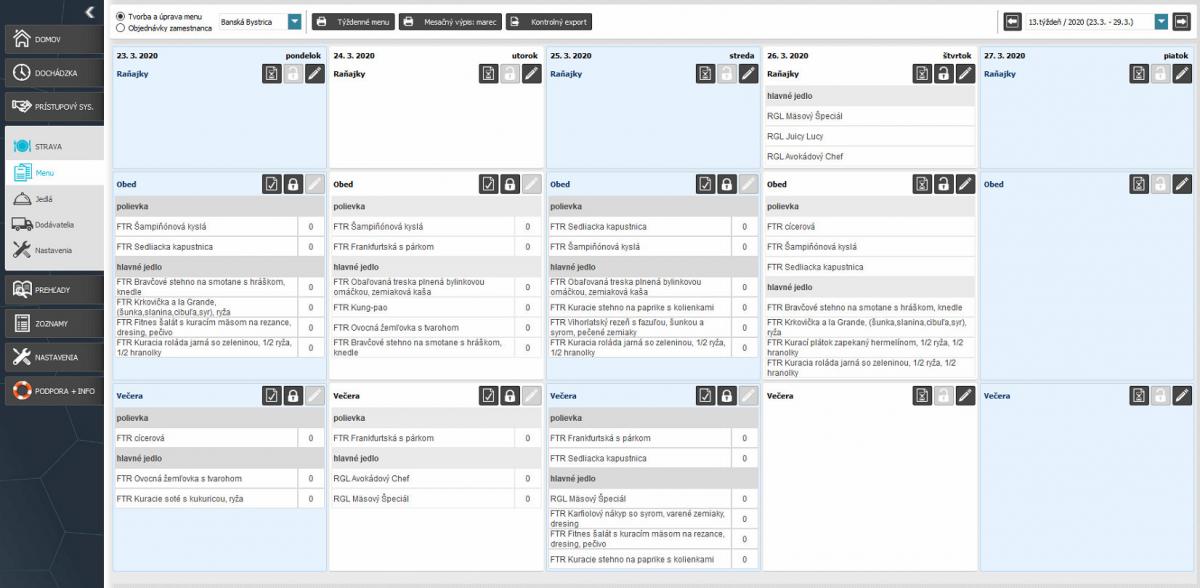
Task: Open the PREHĽADY section
Action: click(x=53, y=290)
